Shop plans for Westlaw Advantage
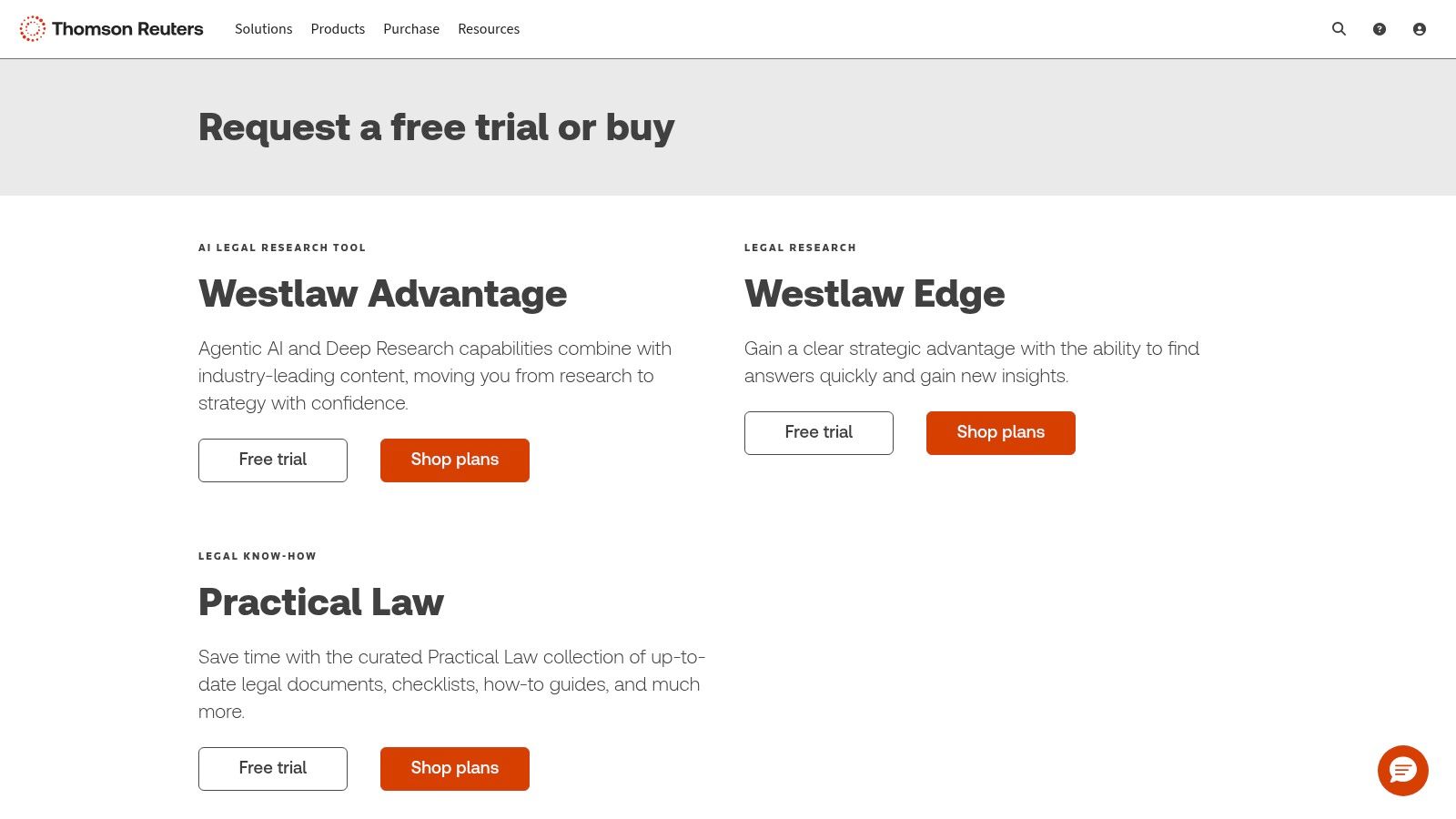This screenshot has height=819, width=1456. 454,460
